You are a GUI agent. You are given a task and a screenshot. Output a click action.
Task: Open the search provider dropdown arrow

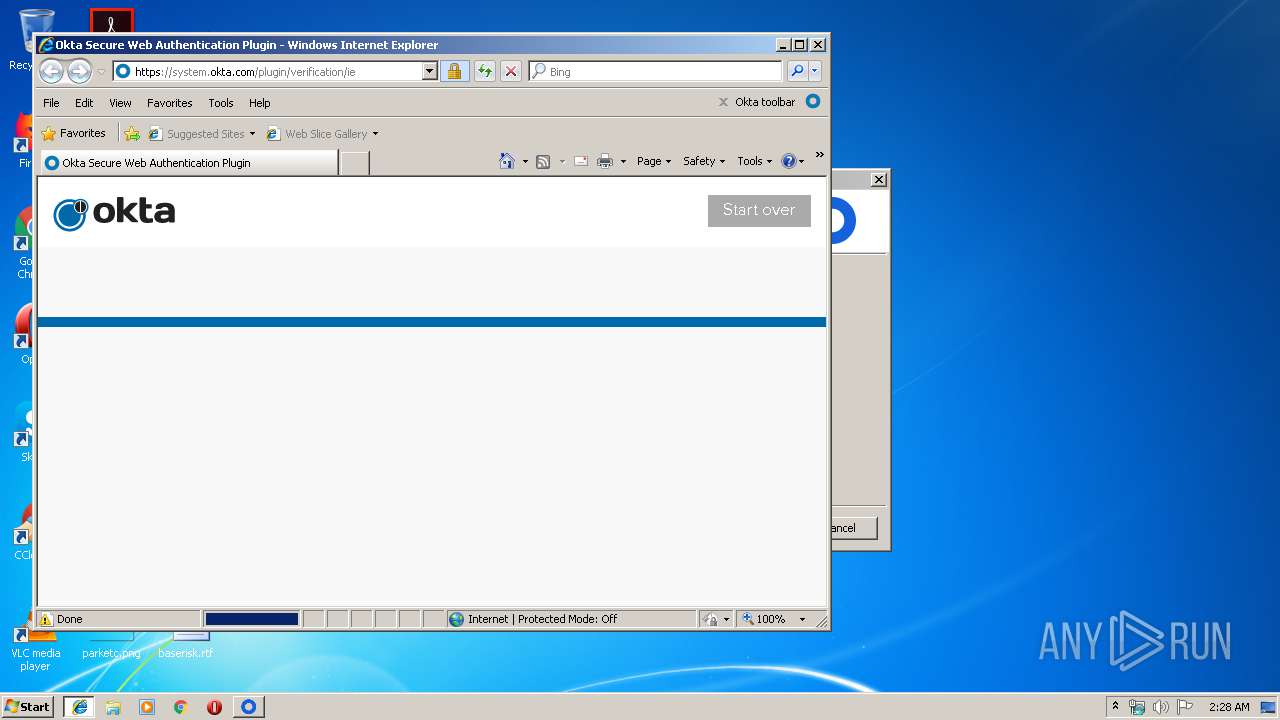point(815,71)
